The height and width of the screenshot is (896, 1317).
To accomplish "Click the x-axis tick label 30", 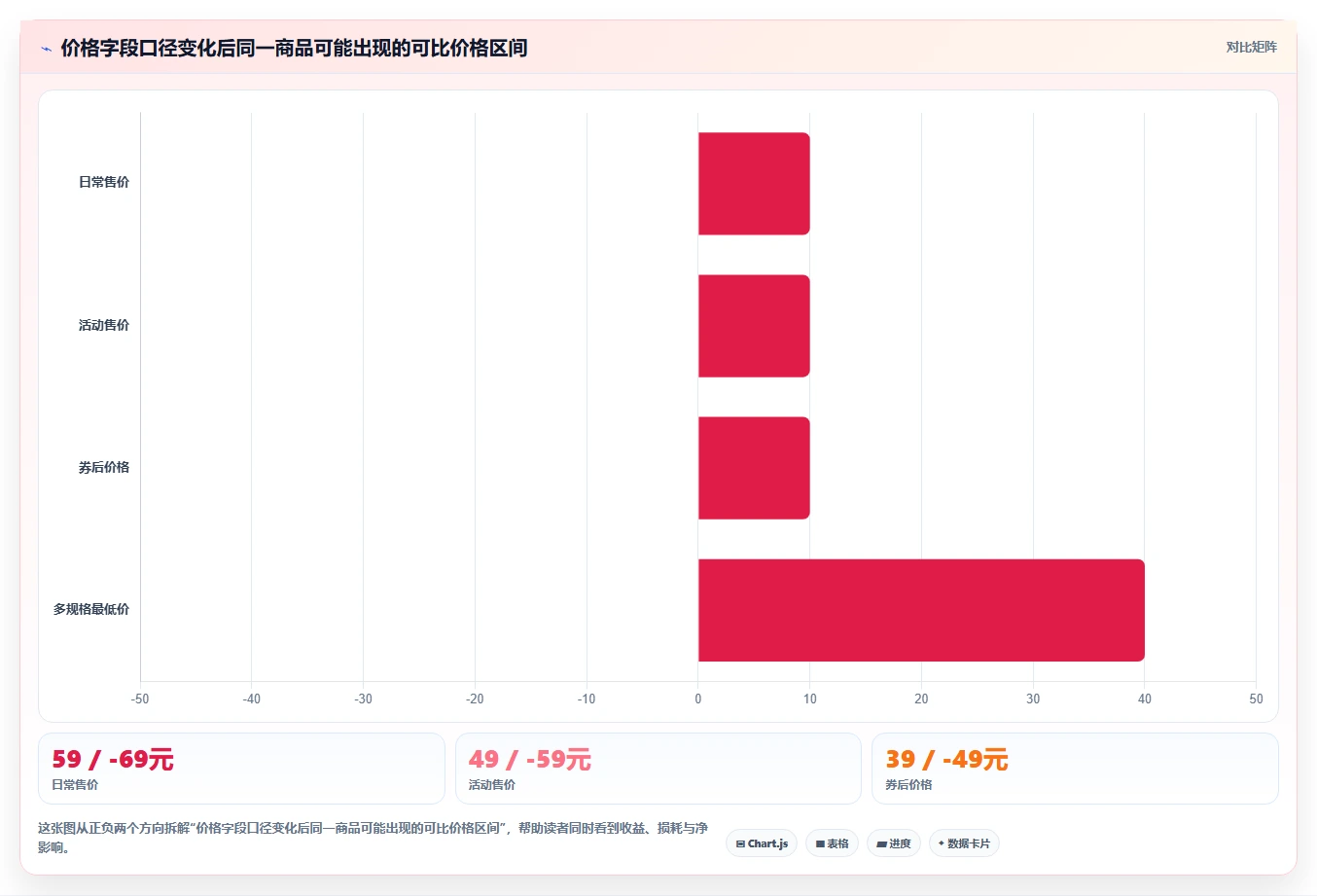I will click(x=1033, y=699).
